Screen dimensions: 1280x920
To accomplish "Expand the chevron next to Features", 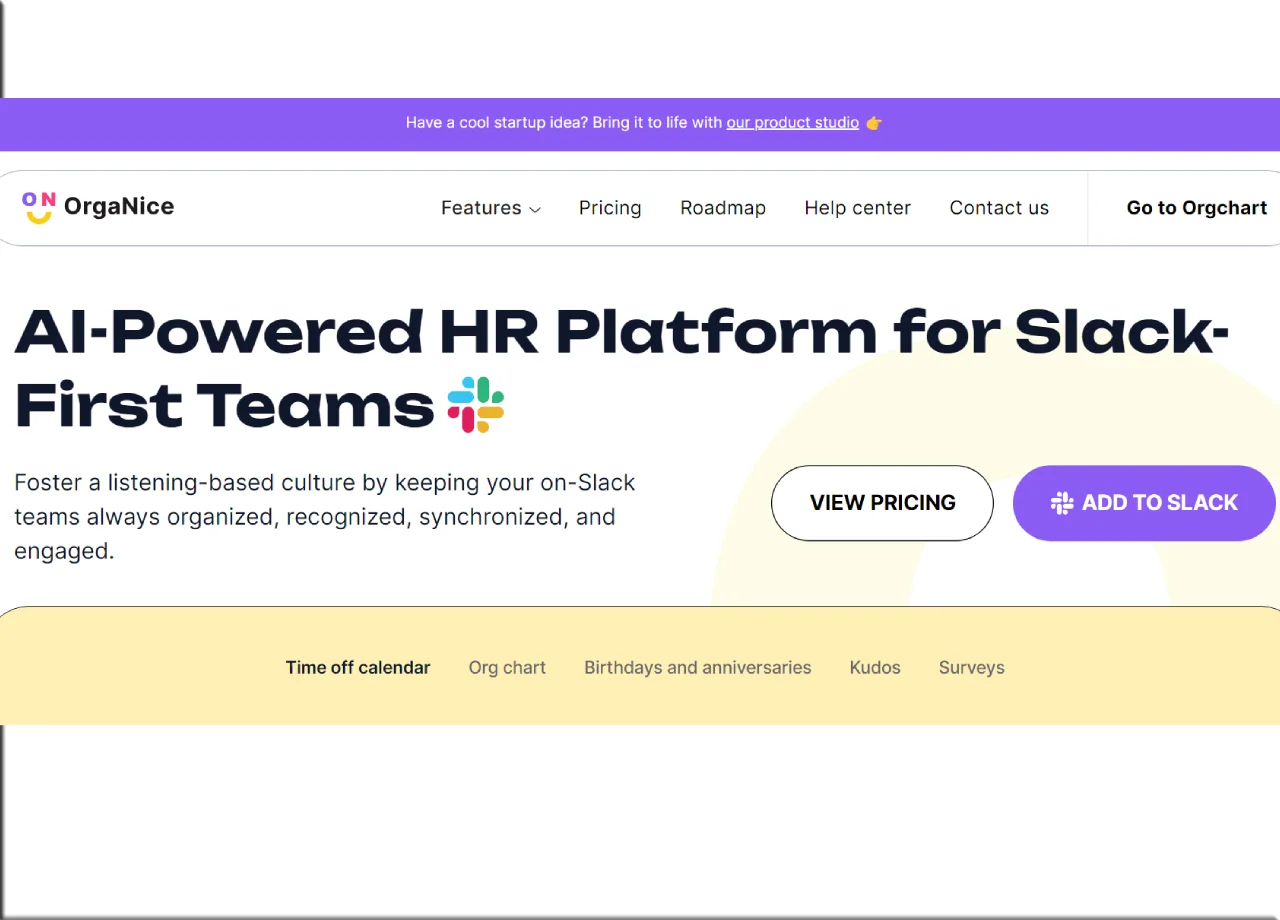I will 535,210.
